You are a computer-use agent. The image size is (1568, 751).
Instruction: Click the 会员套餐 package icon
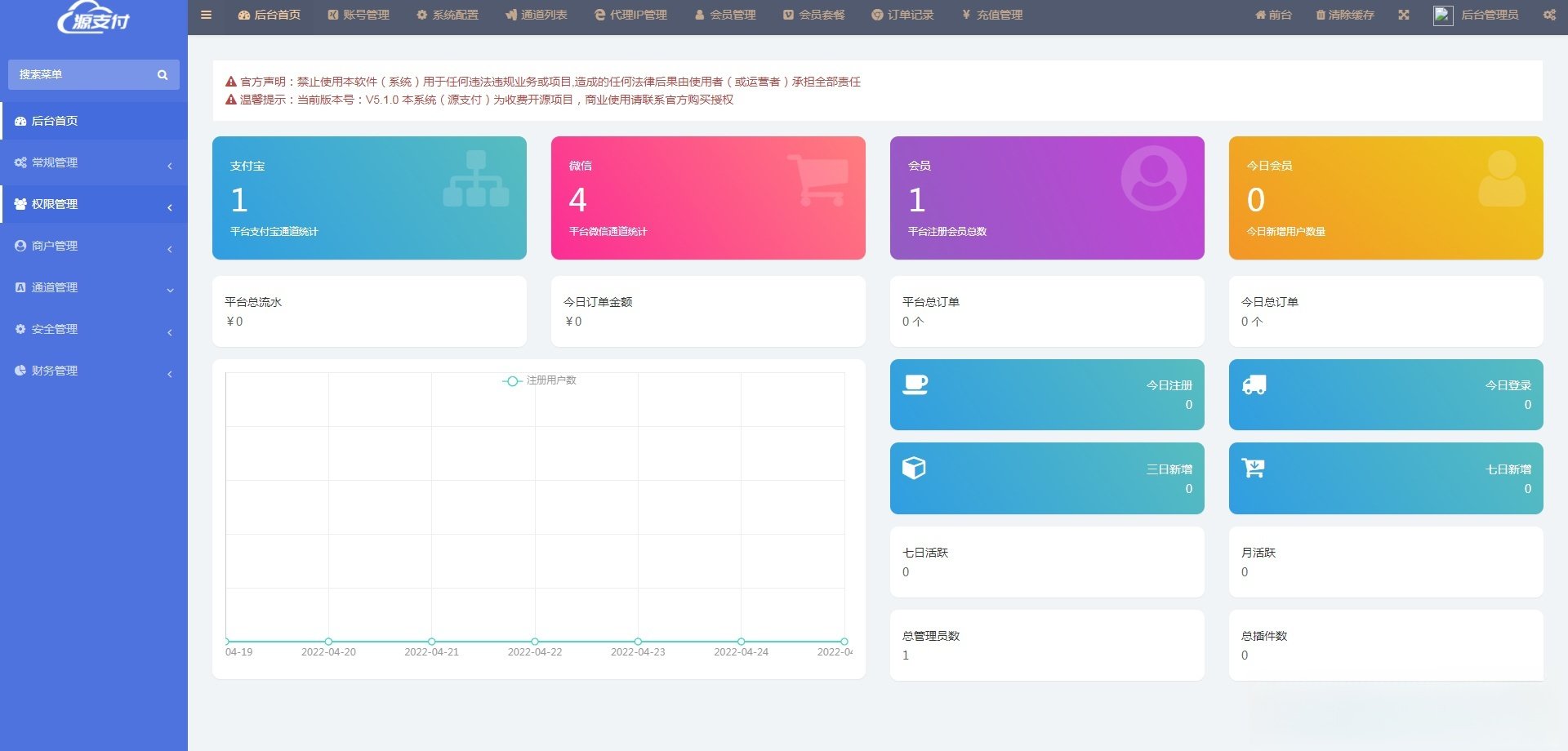point(786,14)
